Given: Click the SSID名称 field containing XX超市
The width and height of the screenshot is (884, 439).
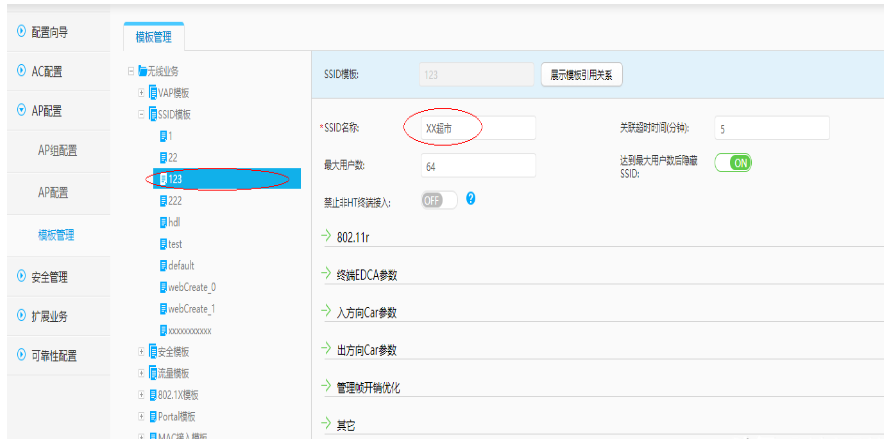Looking at the screenshot, I should [x=478, y=128].
